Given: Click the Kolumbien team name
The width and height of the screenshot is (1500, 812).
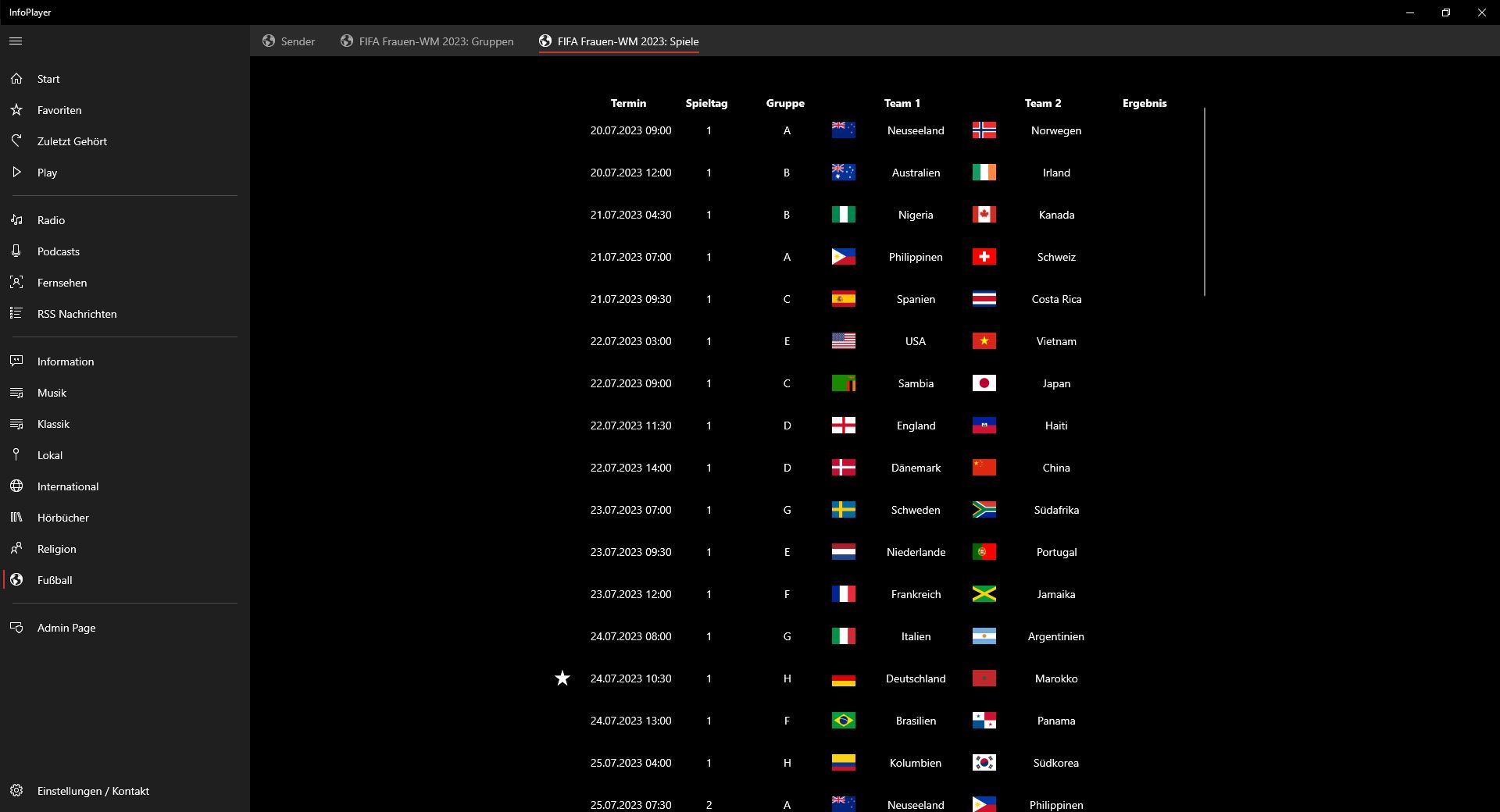Looking at the screenshot, I should [916, 763].
